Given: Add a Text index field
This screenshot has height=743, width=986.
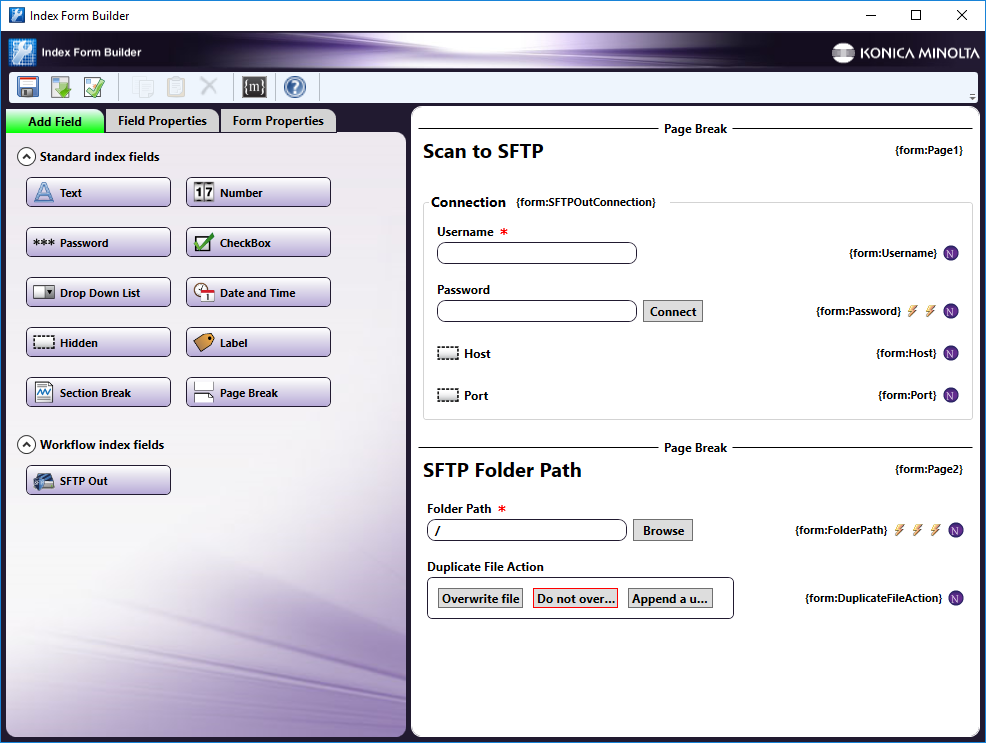Looking at the screenshot, I should [x=98, y=192].
